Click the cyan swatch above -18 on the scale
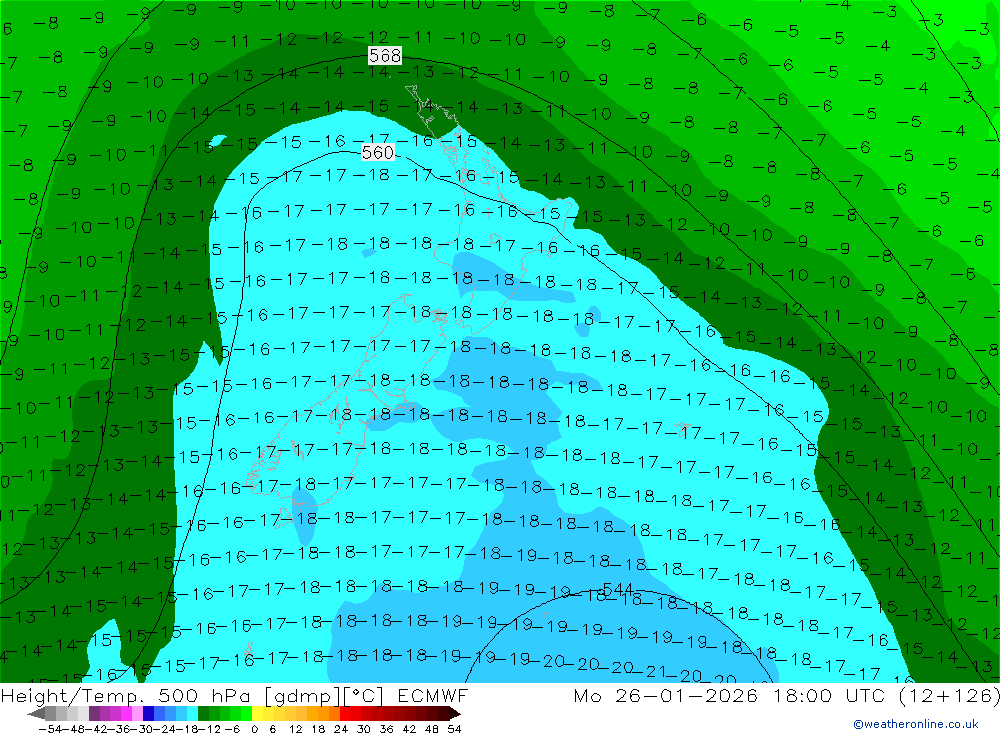The image size is (1000, 733). coord(192,714)
